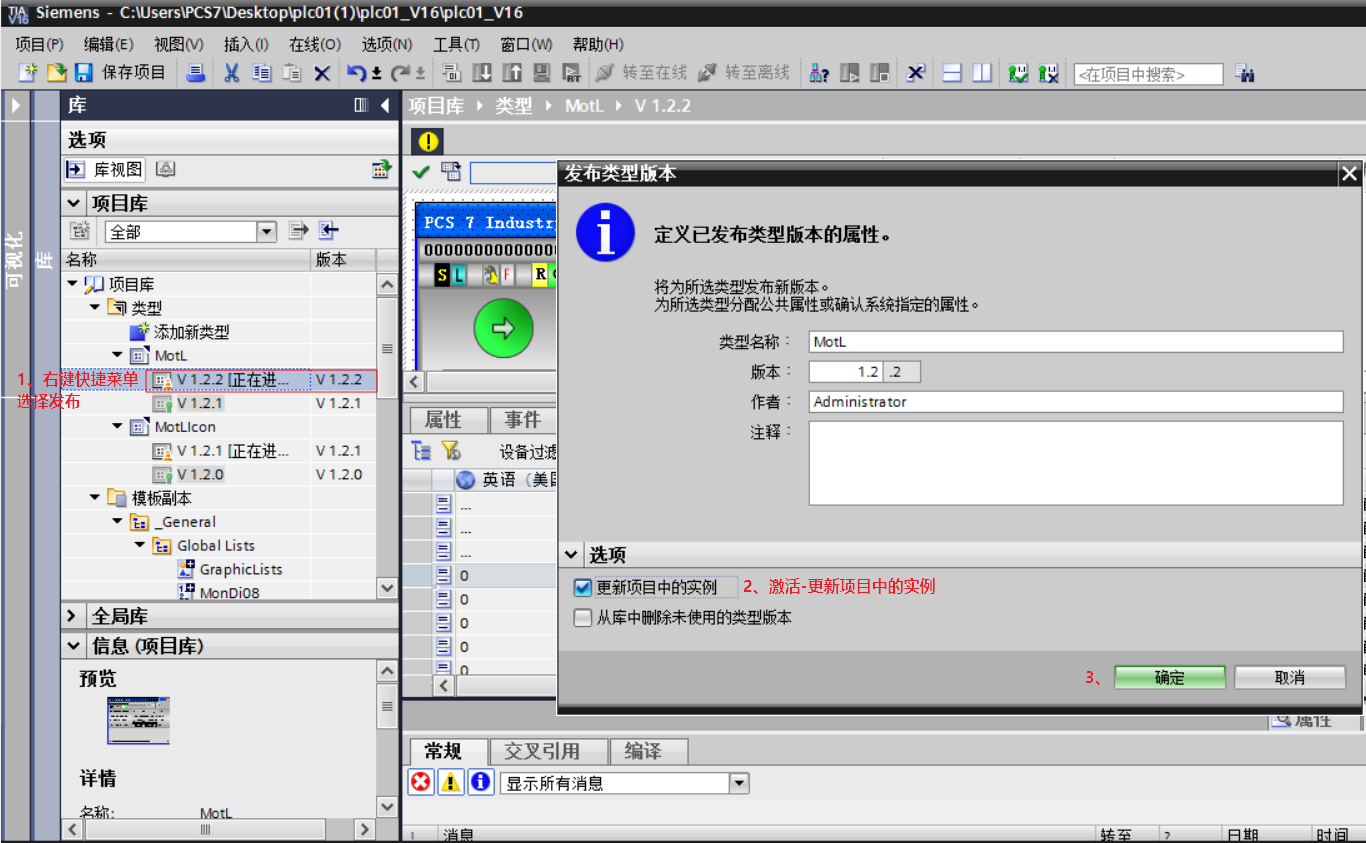Viewport: 1366px width, 843px height.
Task: Collapse the 库 panel with left arrow
Action: click(x=385, y=105)
